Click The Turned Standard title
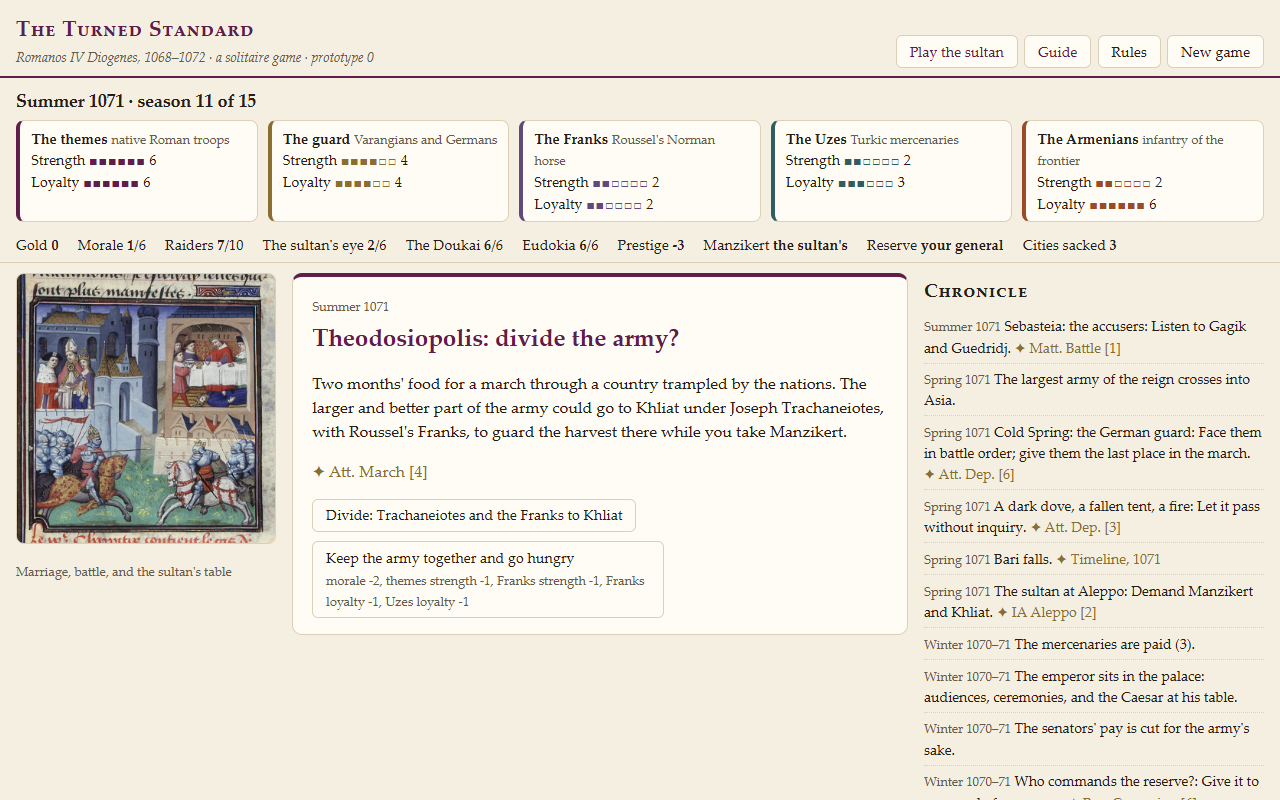1280x800 pixels. pyautogui.click(x=135, y=29)
